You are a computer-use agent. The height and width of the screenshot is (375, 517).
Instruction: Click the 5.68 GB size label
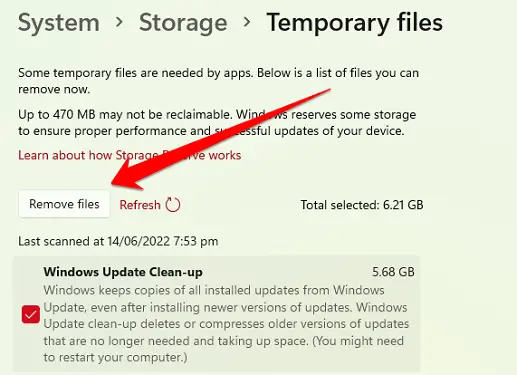[393, 272]
